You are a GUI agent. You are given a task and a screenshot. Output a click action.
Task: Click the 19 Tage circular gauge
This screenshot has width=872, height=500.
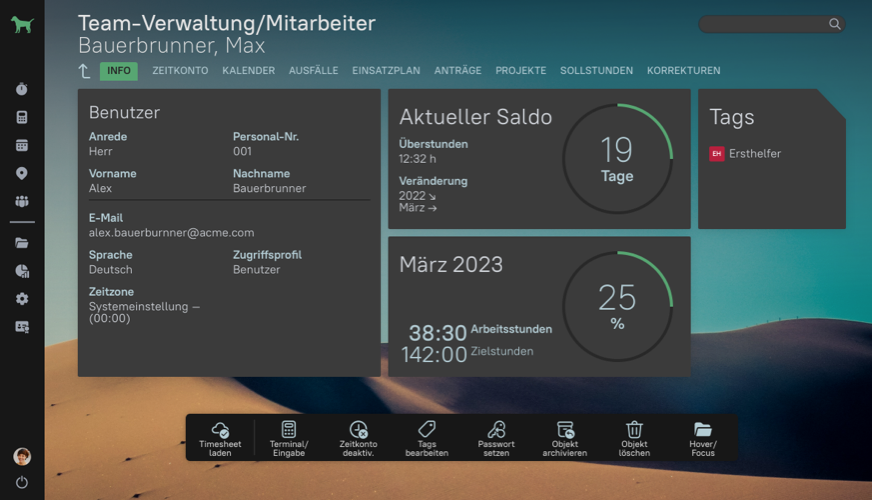point(617,159)
